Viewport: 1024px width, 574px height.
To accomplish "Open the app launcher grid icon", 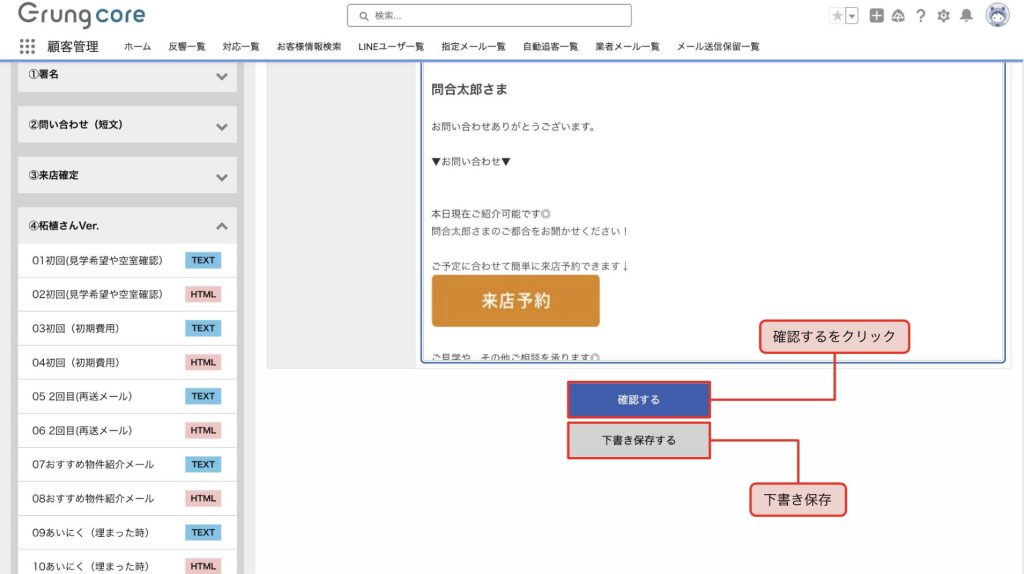I will click(x=27, y=46).
